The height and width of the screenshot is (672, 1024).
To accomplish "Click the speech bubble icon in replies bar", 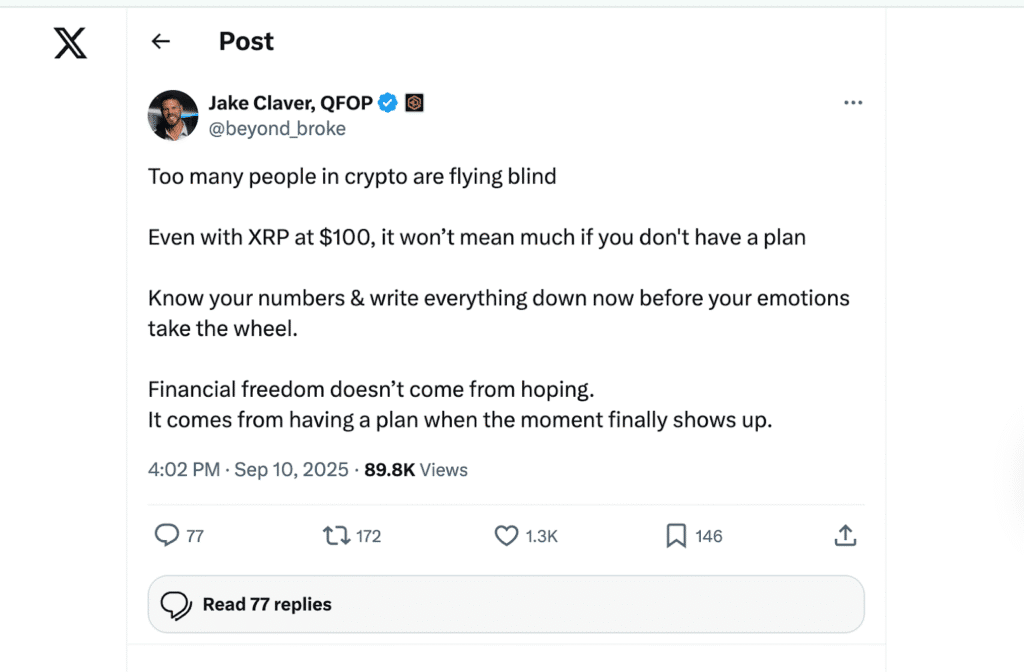I will pyautogui.click(x=176, y=604).
